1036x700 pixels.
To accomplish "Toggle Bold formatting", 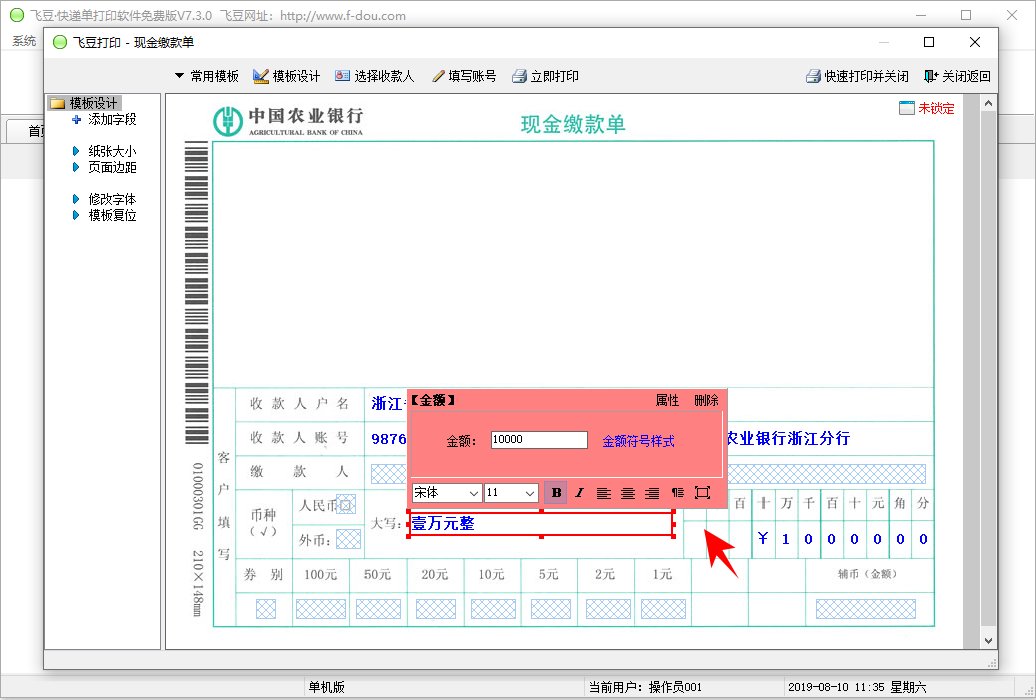I will 556,492.
